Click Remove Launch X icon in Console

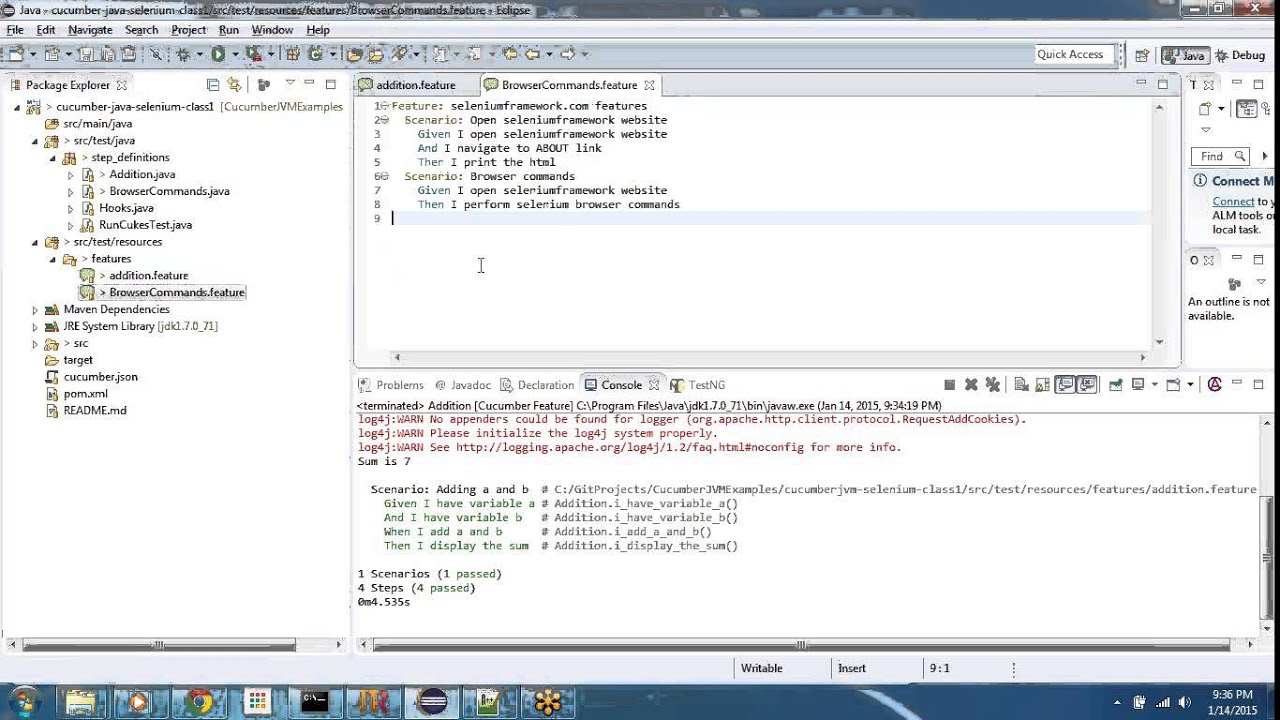(x=971, y=384)
